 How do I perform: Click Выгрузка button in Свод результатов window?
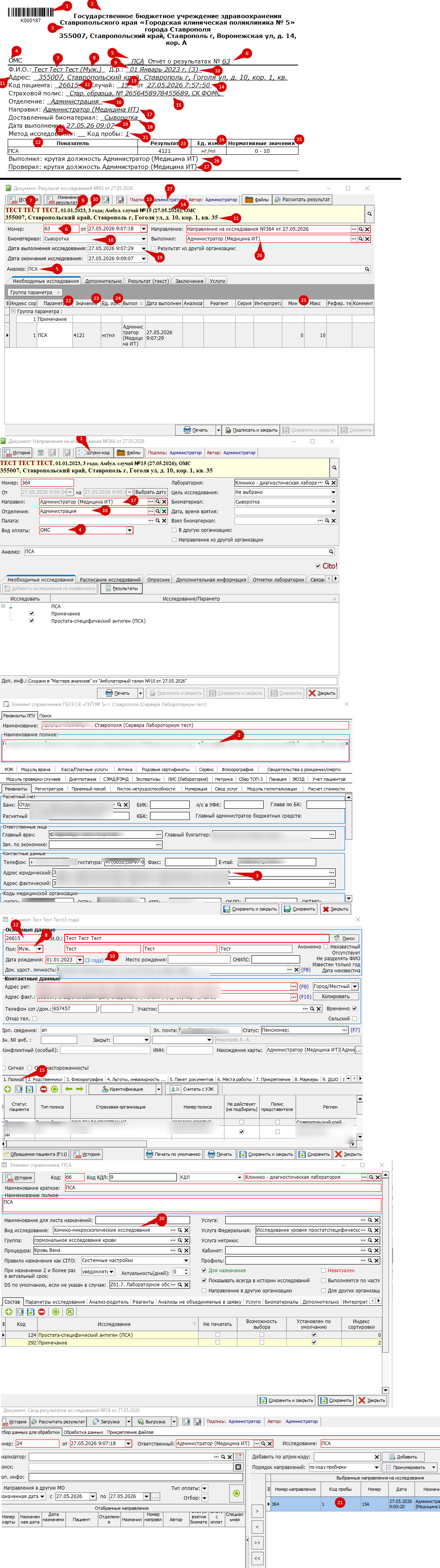pyautogui.click(x=150, y=1422)
